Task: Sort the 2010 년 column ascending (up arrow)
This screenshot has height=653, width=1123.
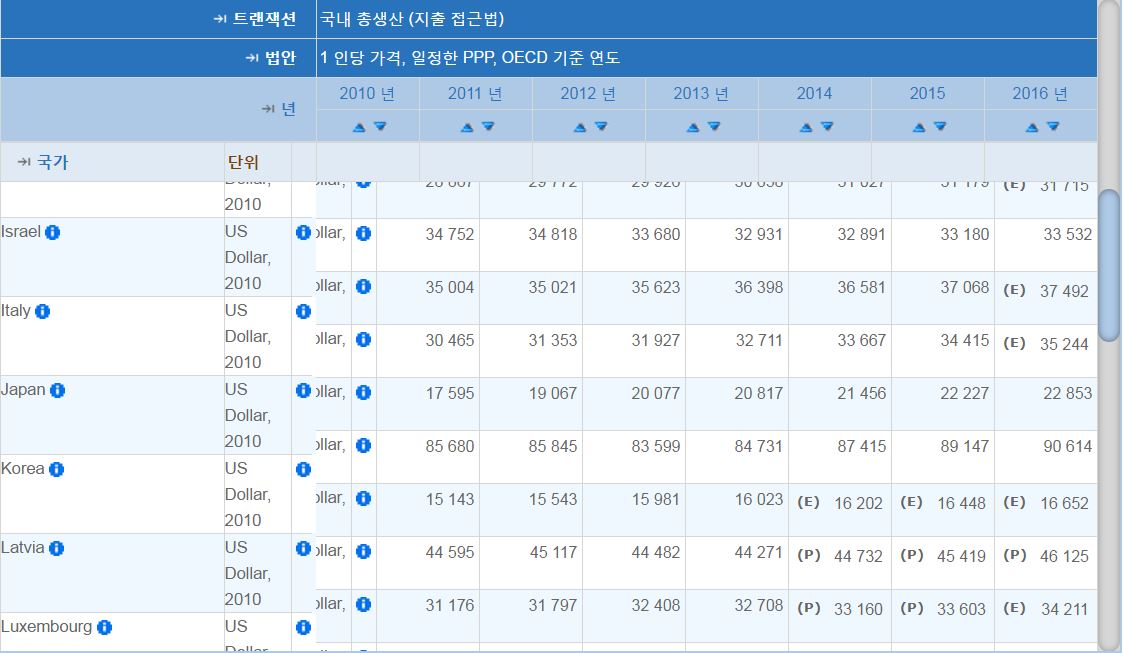Action: click(x=360, y=127)
